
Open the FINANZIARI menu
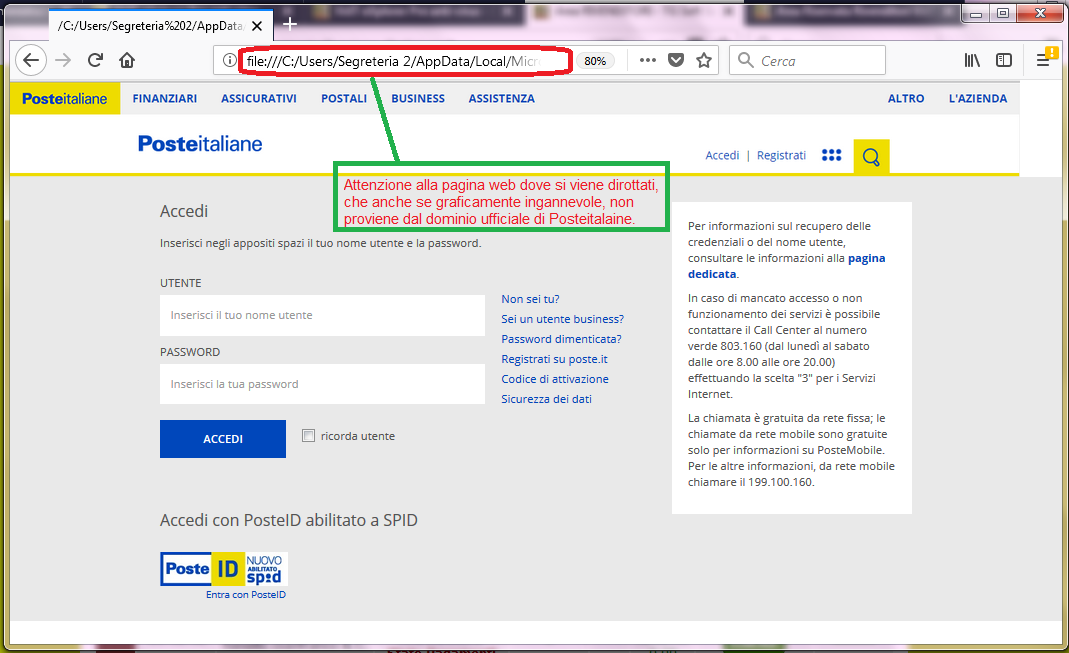click(x=165, y=99)
